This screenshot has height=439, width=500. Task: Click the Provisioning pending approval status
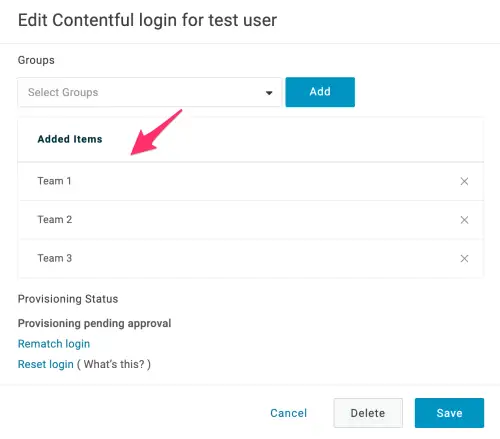click(94, 323)
